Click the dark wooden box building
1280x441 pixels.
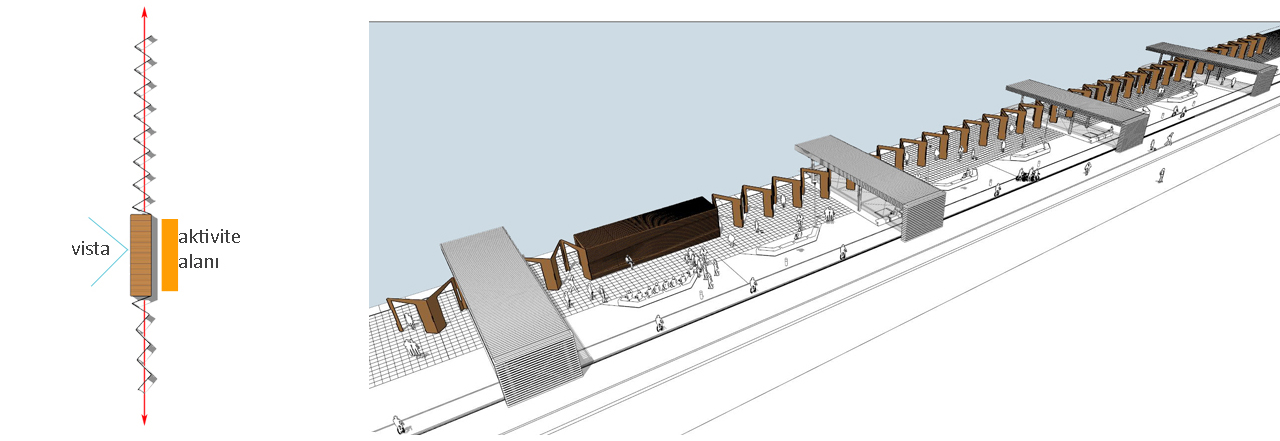(x=645, y=235)
